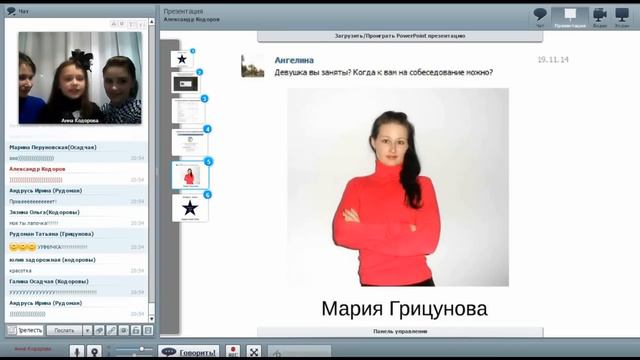Click chat name Марина Перуновская(Осадчая)
Screen dimensions: 640x360
[x=53, y=147]
